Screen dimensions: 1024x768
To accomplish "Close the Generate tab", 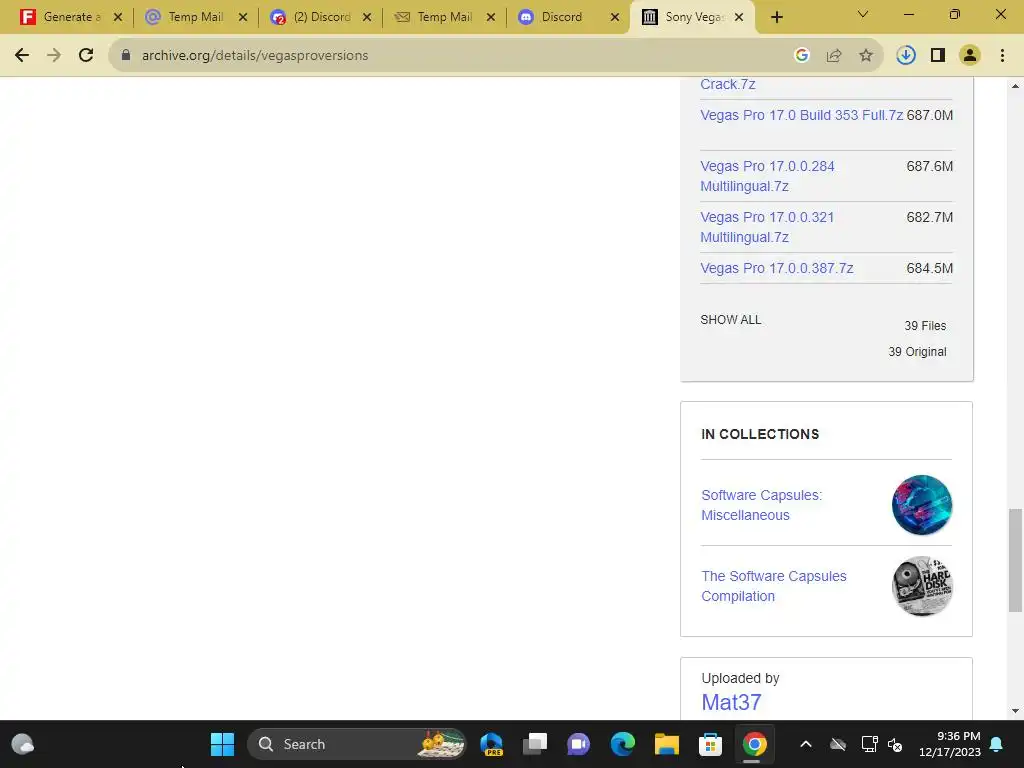I will click(x=118, y=17).
